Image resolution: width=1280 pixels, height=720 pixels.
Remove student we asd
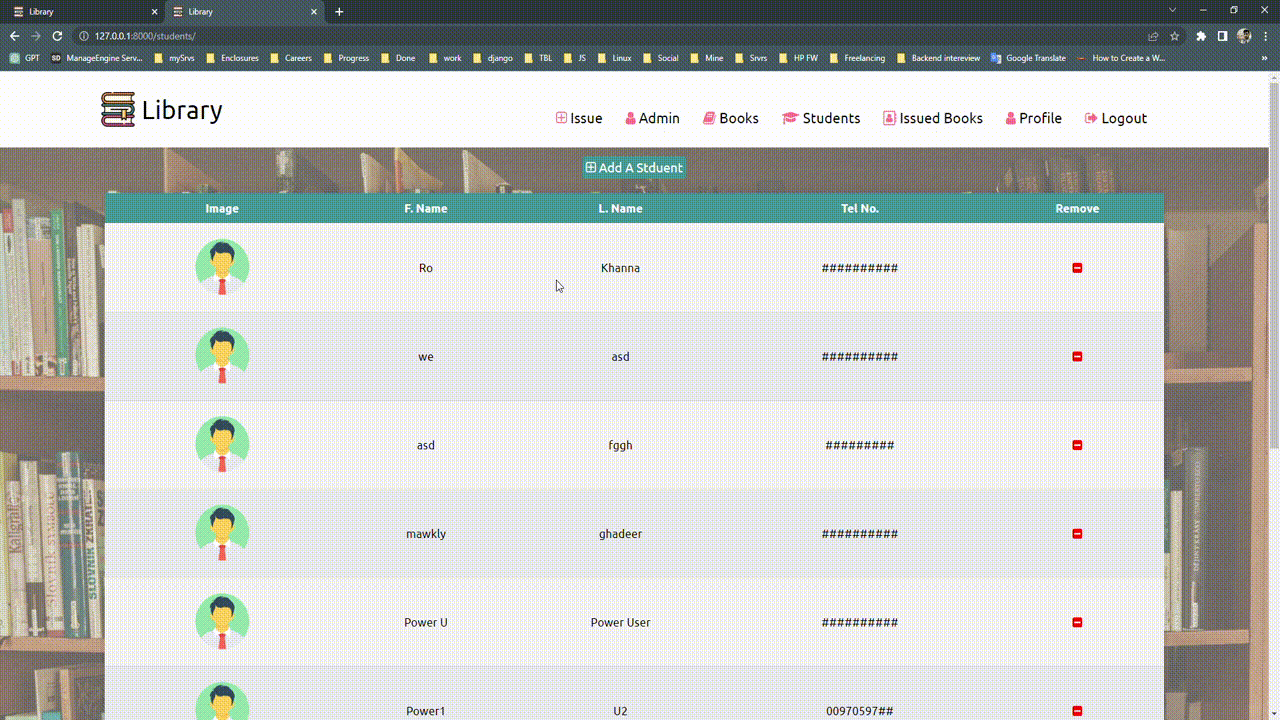[1077, 357]
